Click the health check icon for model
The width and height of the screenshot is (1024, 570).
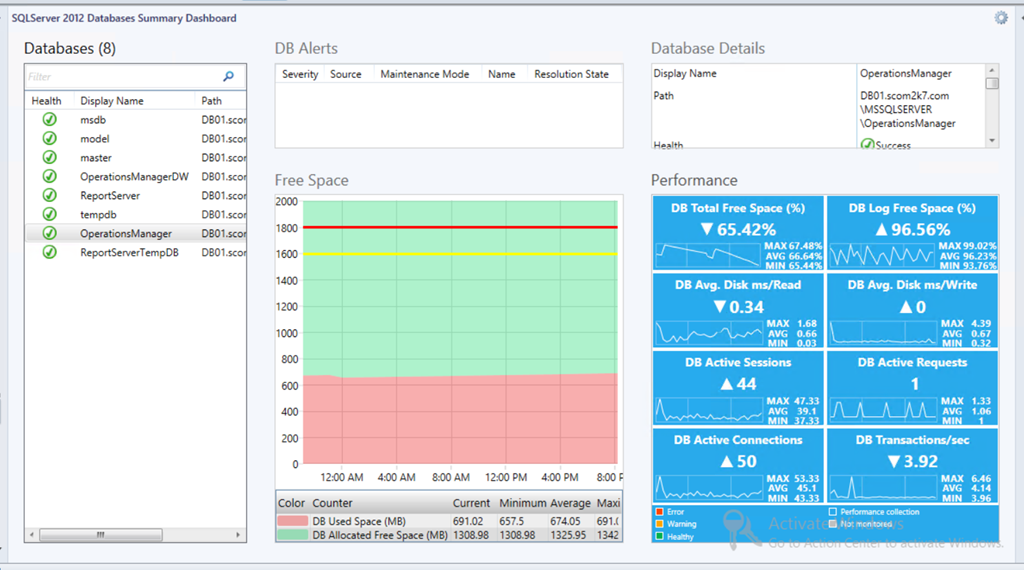coord(49,138)
